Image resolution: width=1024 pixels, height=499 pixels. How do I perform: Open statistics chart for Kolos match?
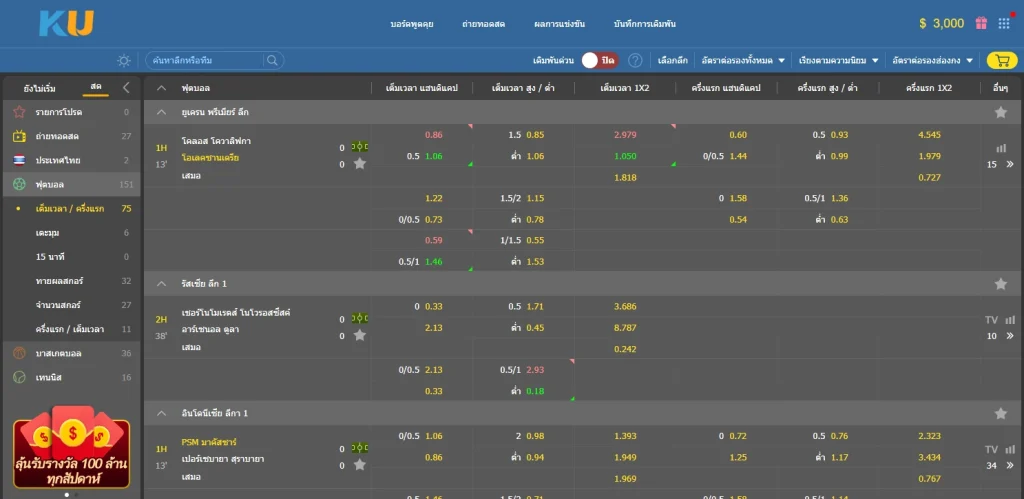1001,148
